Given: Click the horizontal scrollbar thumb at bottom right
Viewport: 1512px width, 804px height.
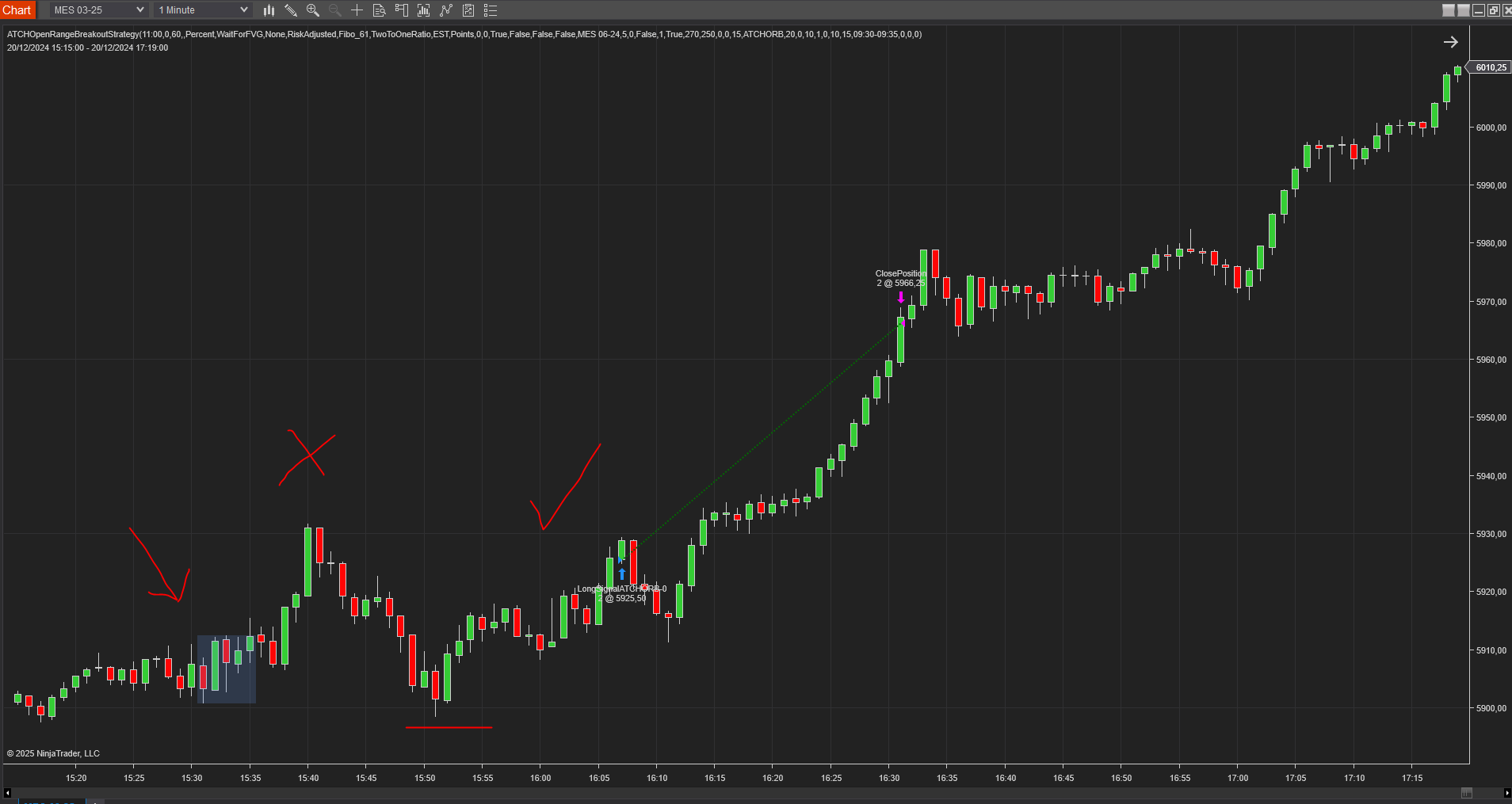Looking at the screenshot, I should click(x=1467, y=793).
